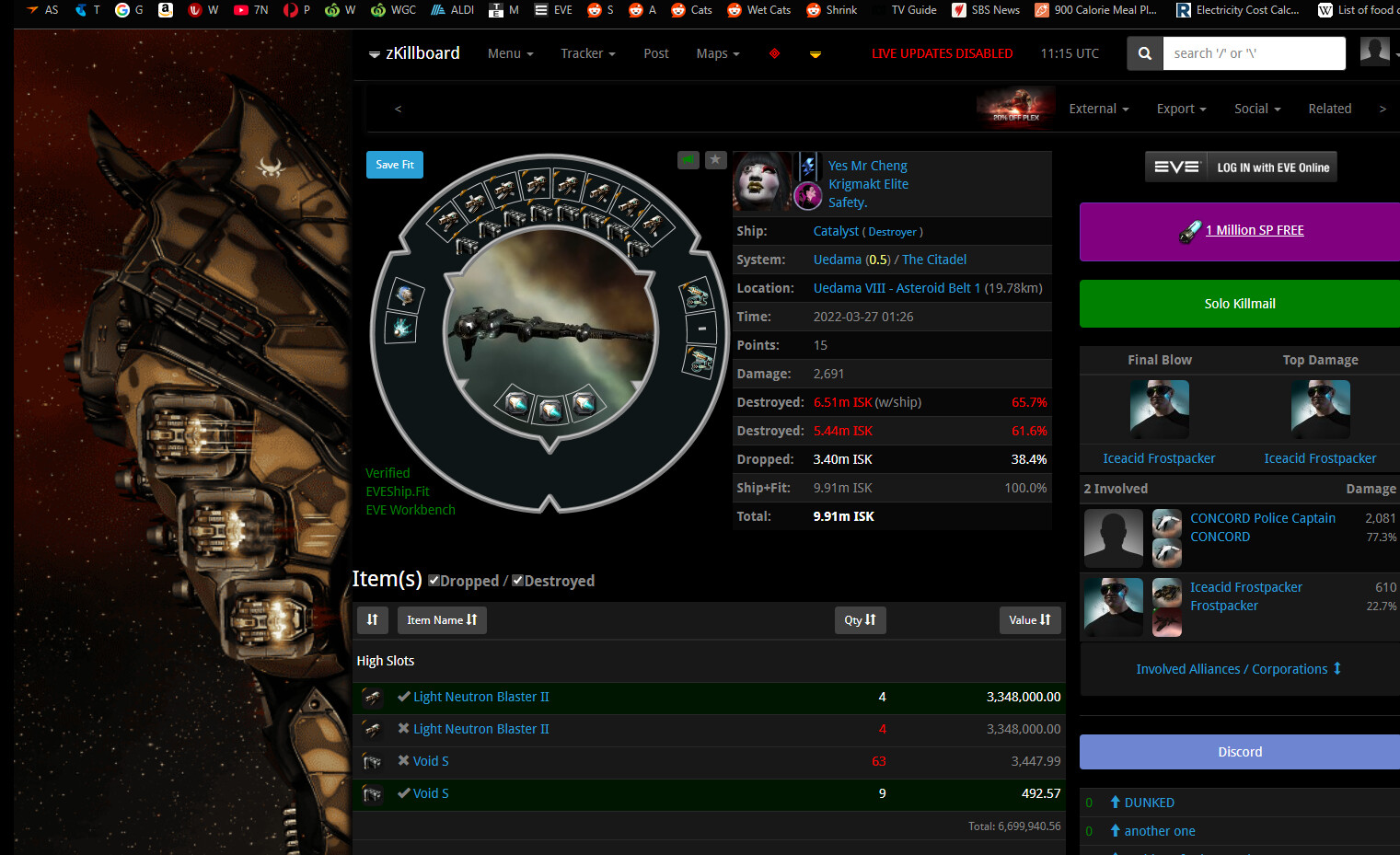Click the unlabeled sort arrows button
This screenshot has width=1400, height=855.
[x=373, y=619]
